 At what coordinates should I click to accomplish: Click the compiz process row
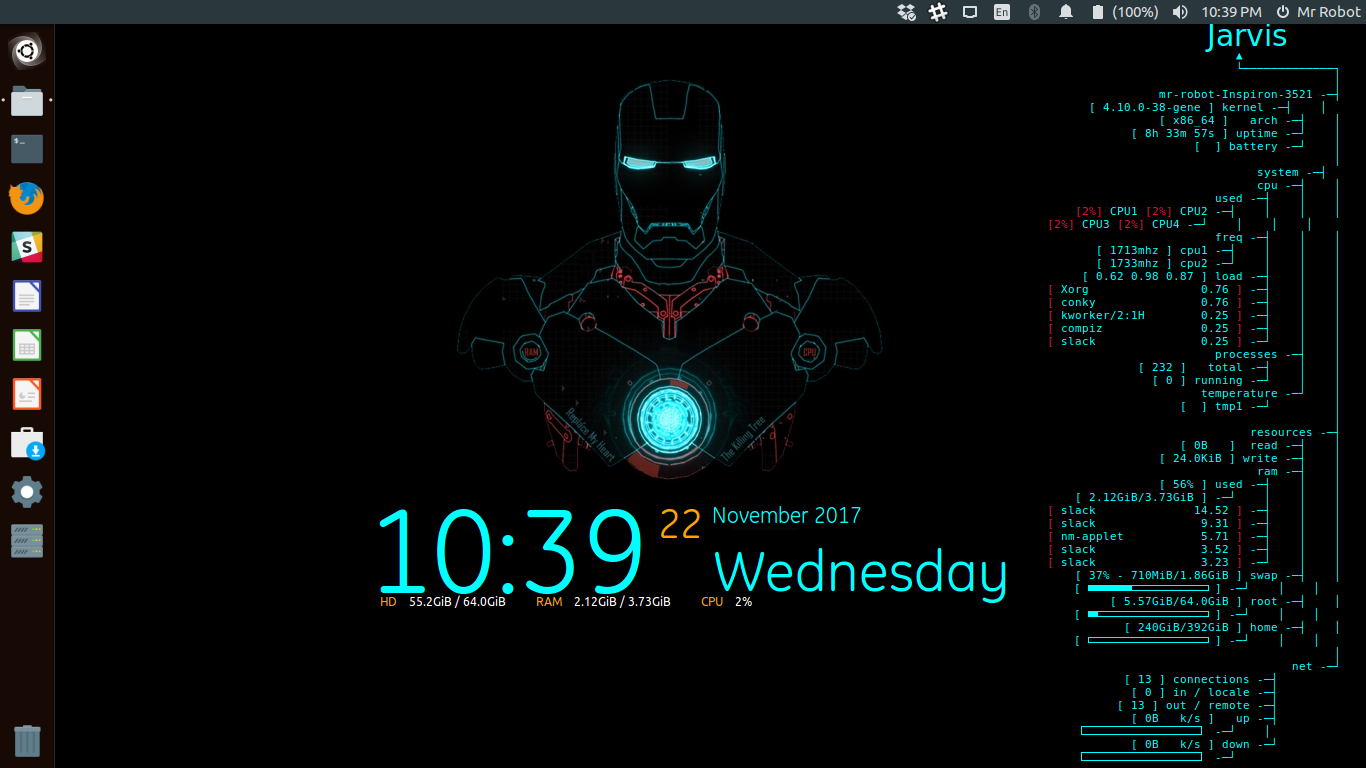coord(1145,328)
